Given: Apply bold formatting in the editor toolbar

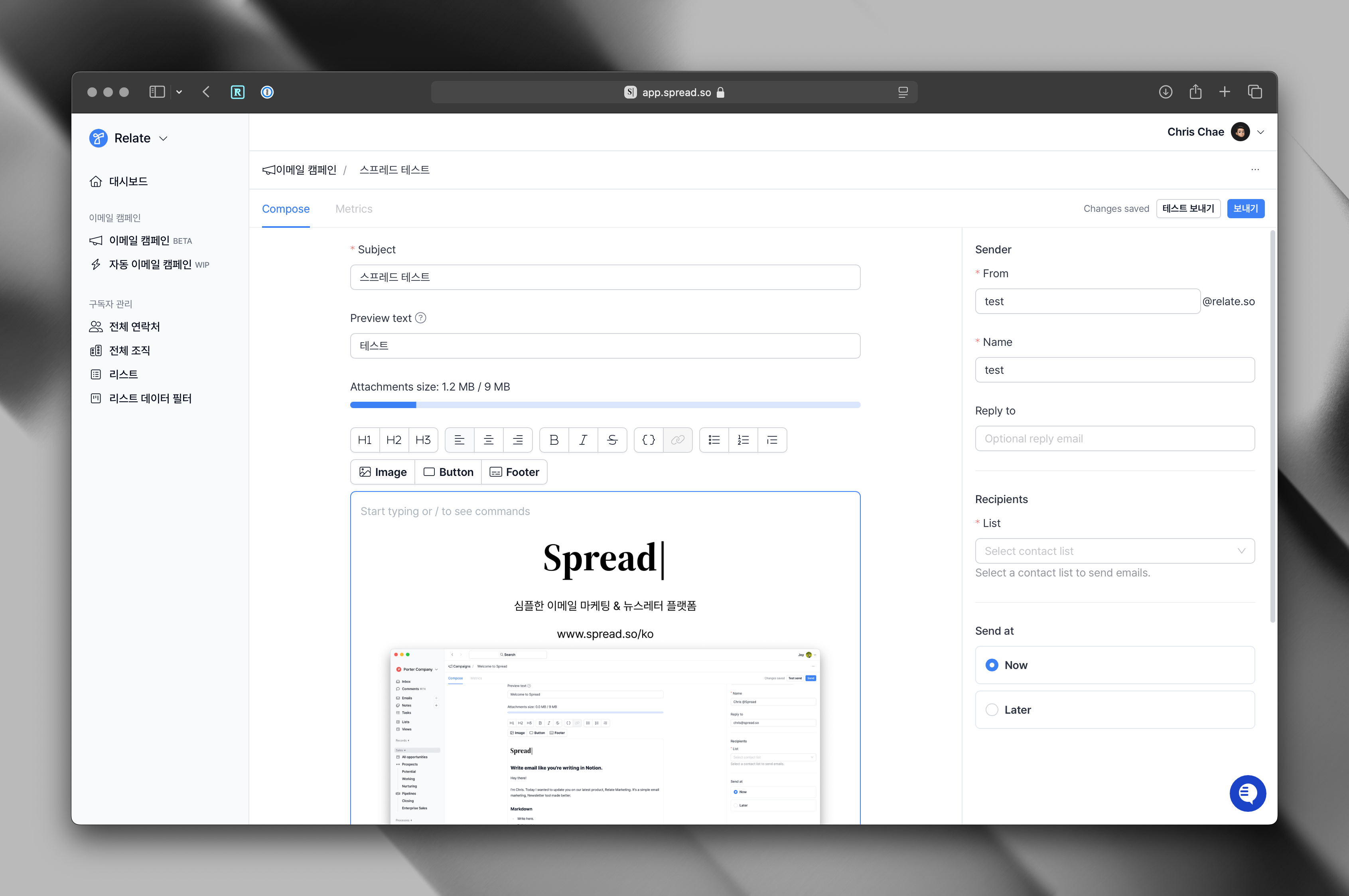Looking at the screenshot, I should tap(554, 440).
